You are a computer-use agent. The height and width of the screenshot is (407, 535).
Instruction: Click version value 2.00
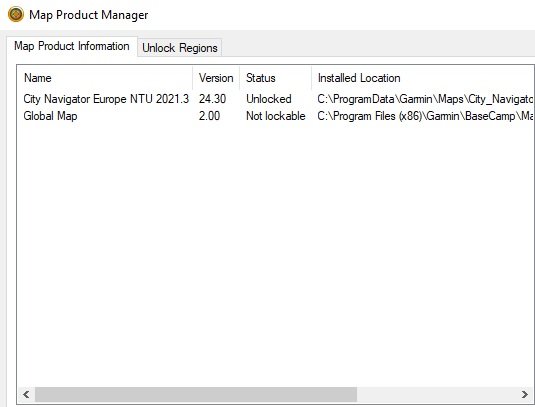pos(209,116)
